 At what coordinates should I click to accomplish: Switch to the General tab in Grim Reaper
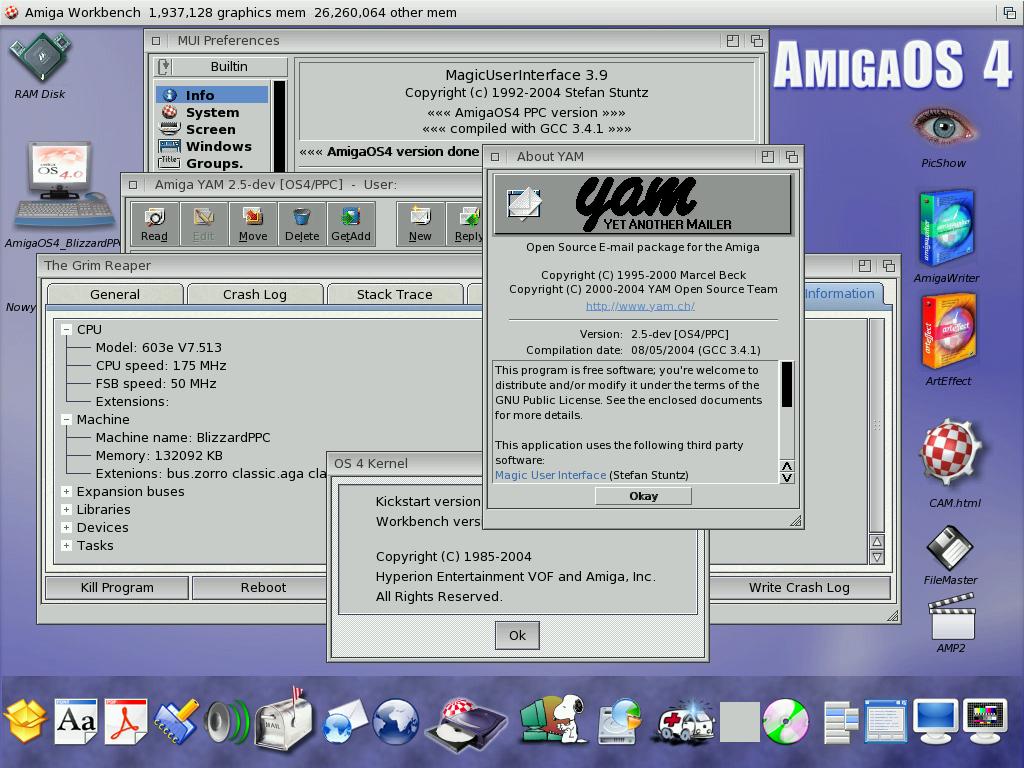115,295
